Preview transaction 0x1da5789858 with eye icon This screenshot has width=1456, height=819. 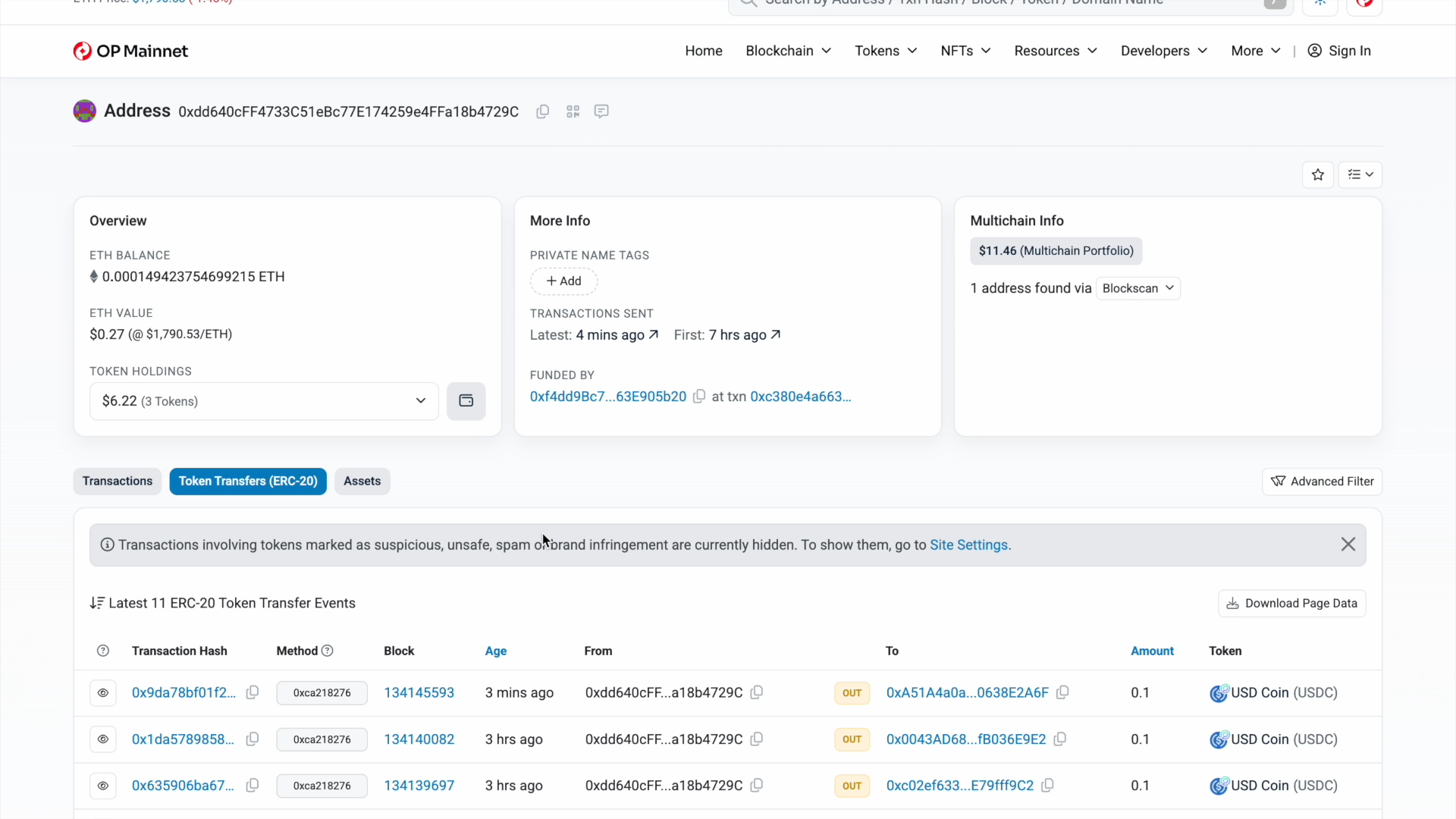(x=103, y=739)
